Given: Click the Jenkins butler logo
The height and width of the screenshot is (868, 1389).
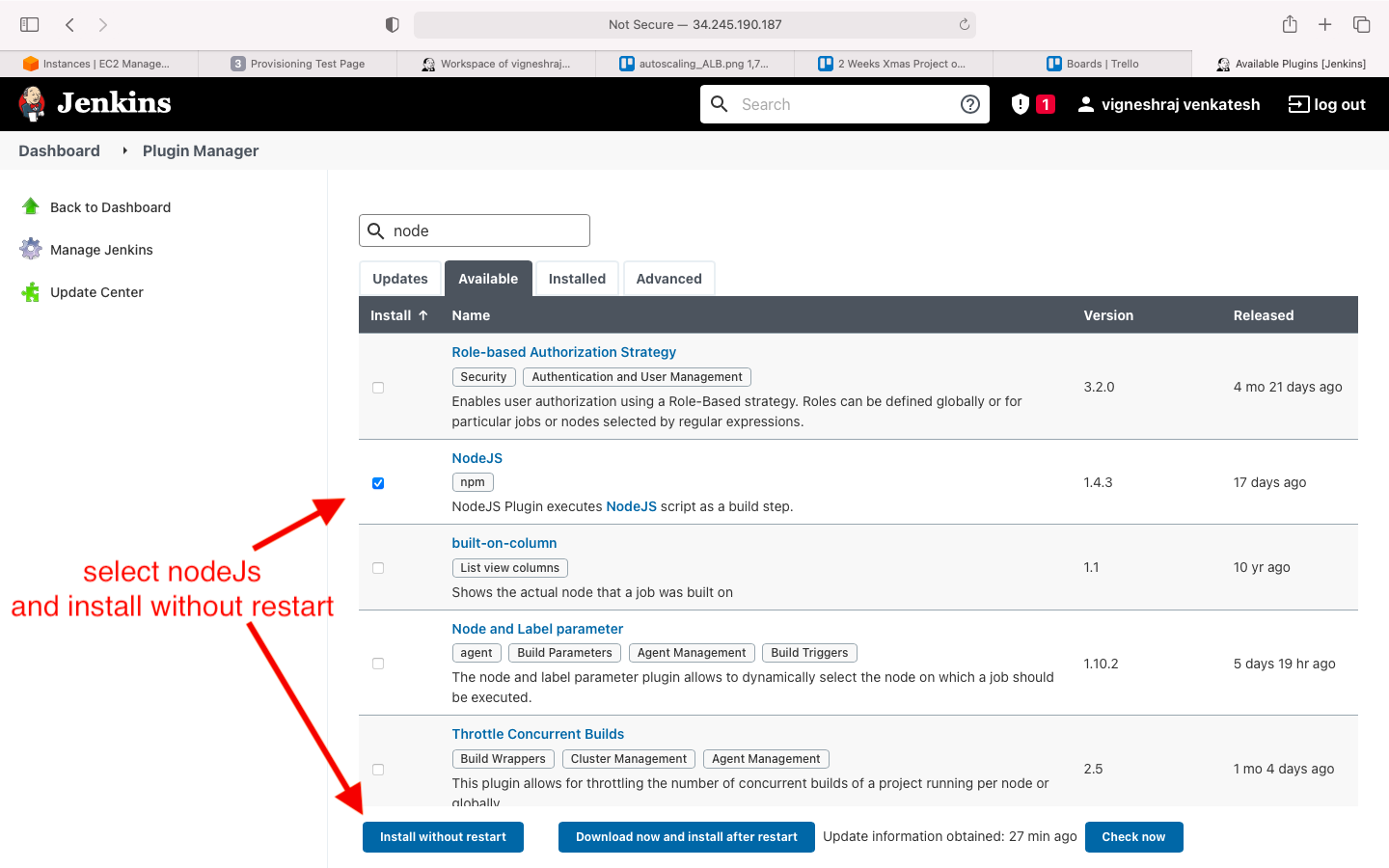Looking at the screenshot, I should (32, 103).
